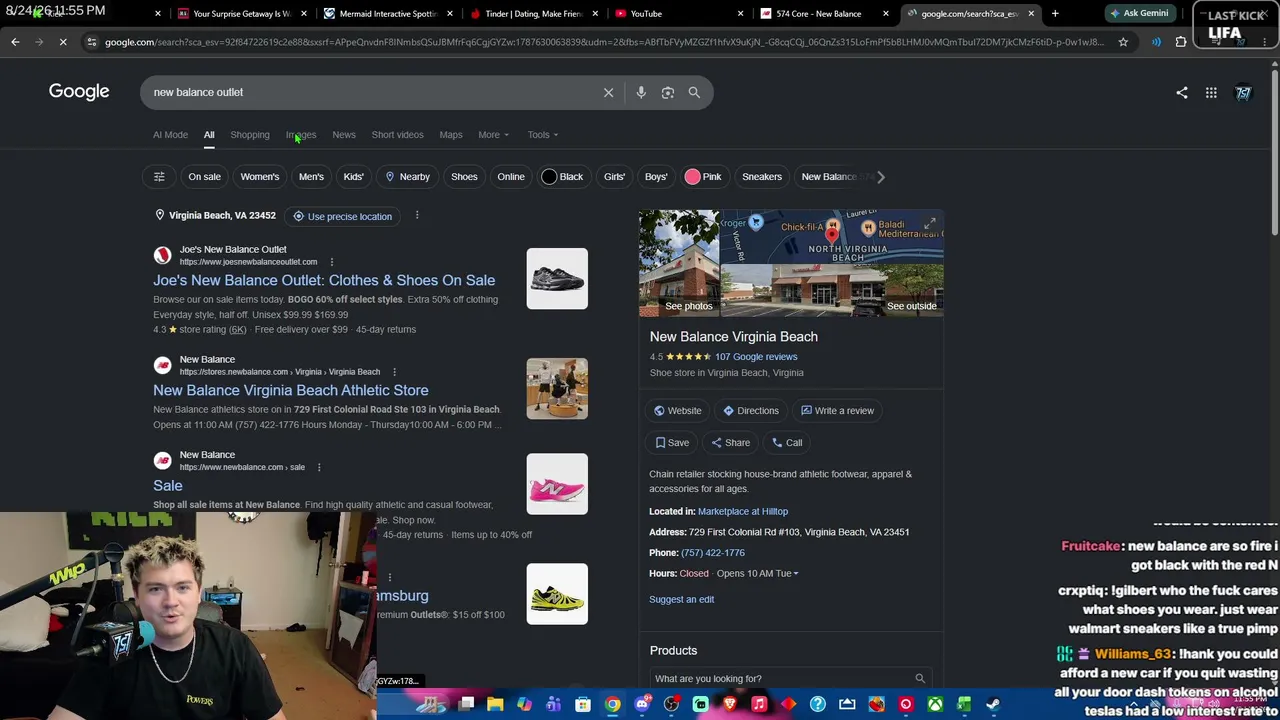
Task: Open Xbox app from the taskbar
Action: (x=935, y=705)
